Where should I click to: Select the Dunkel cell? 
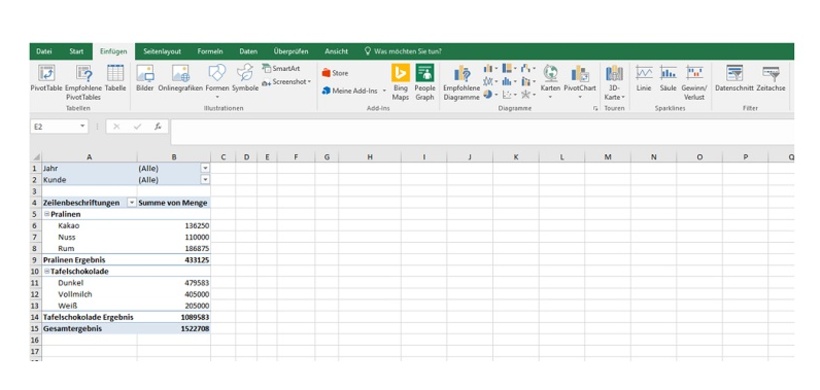(x=89, y=282)
